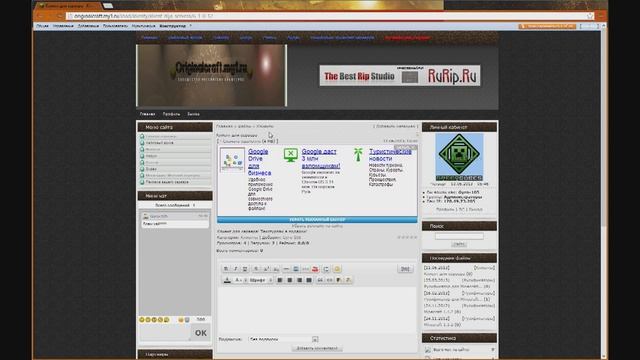Center-align the comment text

point(289,280)
